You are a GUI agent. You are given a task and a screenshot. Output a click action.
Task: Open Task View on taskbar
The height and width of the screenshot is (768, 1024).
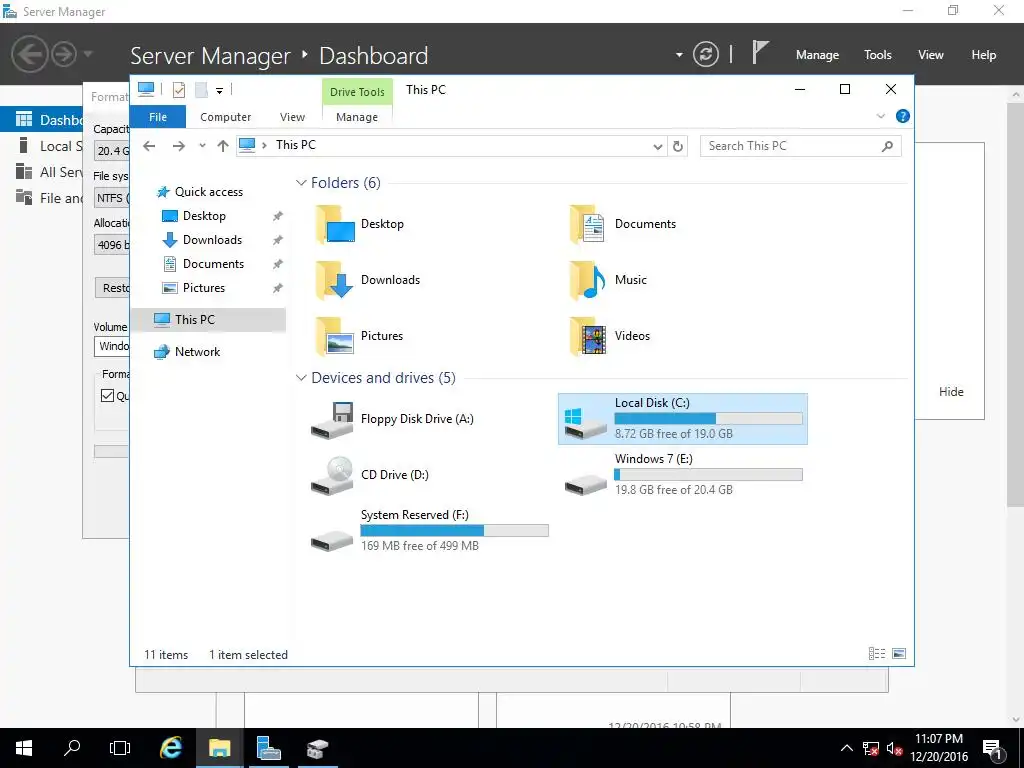click(x=120, y=748)
